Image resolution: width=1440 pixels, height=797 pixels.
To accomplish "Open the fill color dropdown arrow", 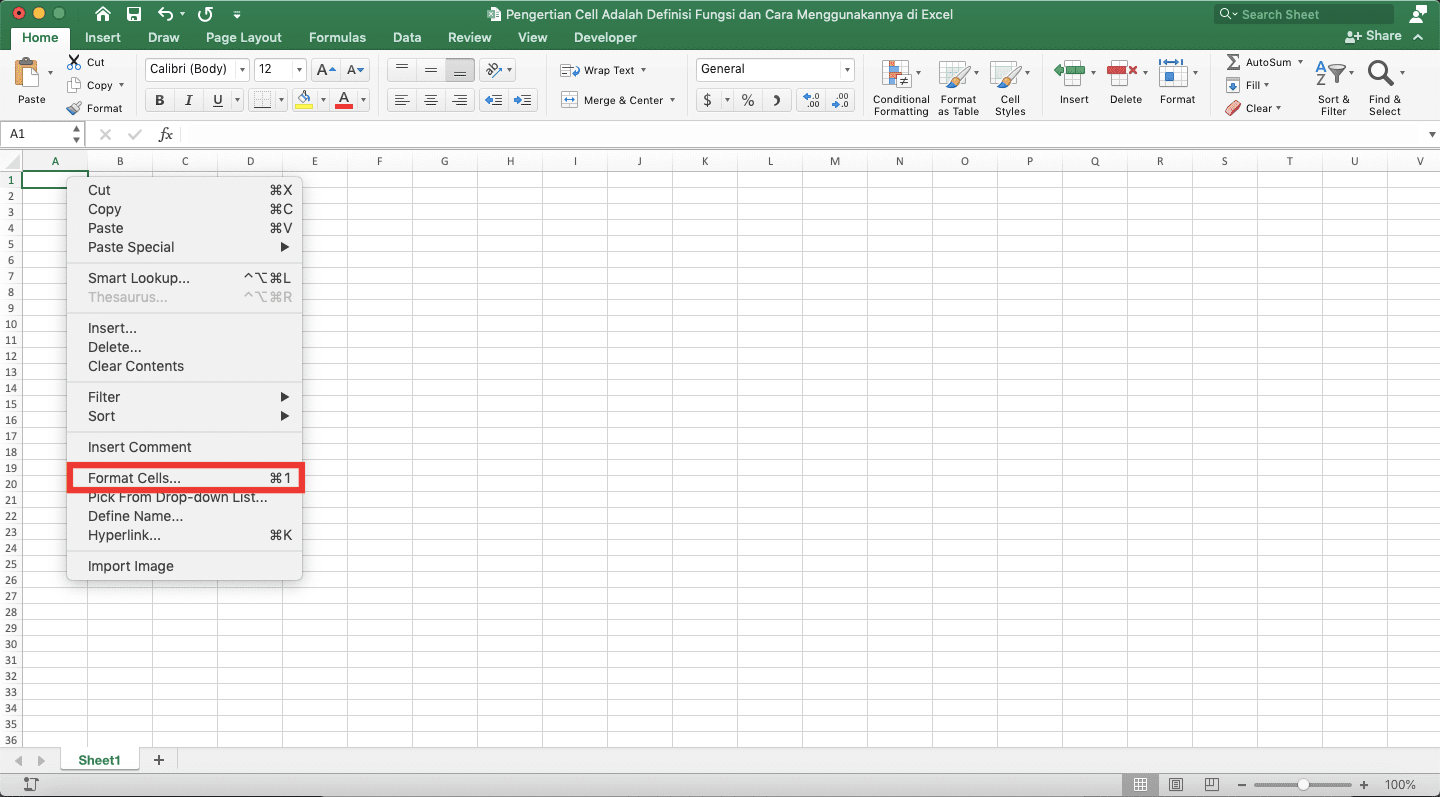I will point(324,100).
